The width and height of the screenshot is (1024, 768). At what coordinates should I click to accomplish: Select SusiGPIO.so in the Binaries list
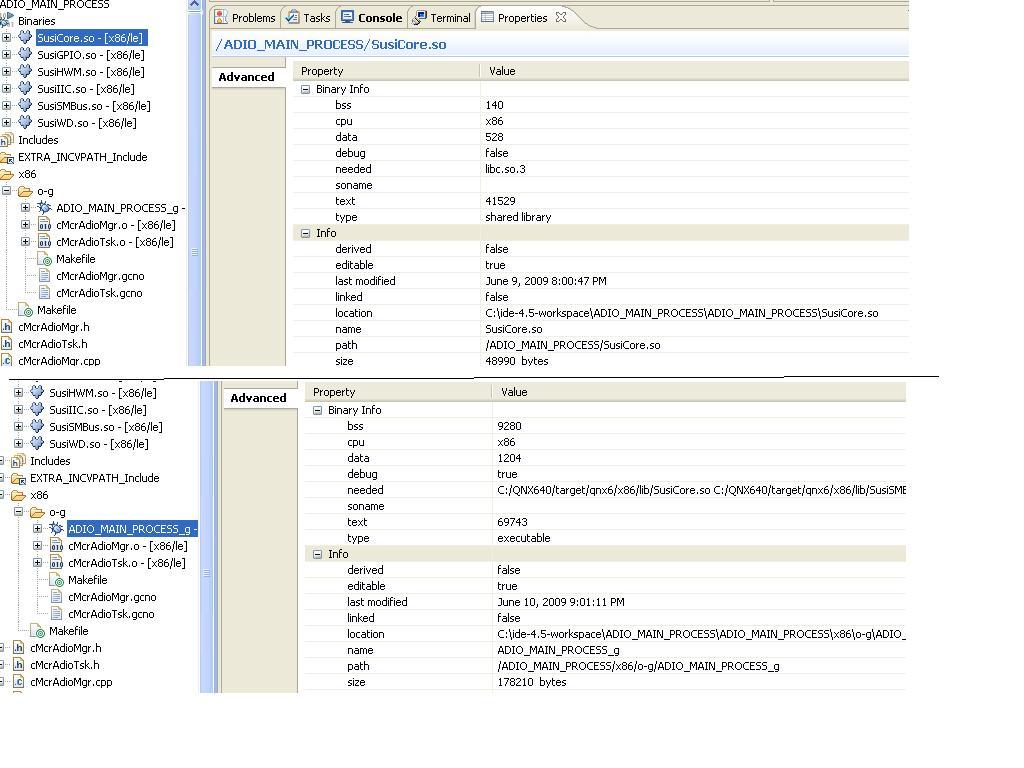point(91,55)
